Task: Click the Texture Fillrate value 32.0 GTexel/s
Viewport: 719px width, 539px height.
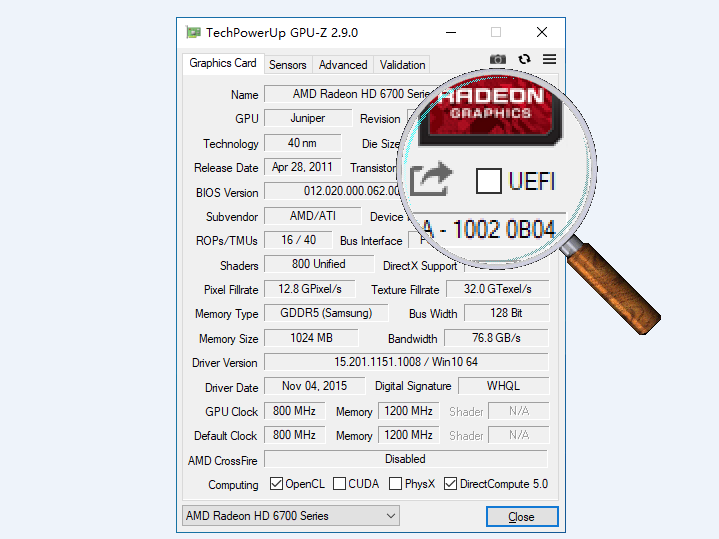Action: coord(498,289)
